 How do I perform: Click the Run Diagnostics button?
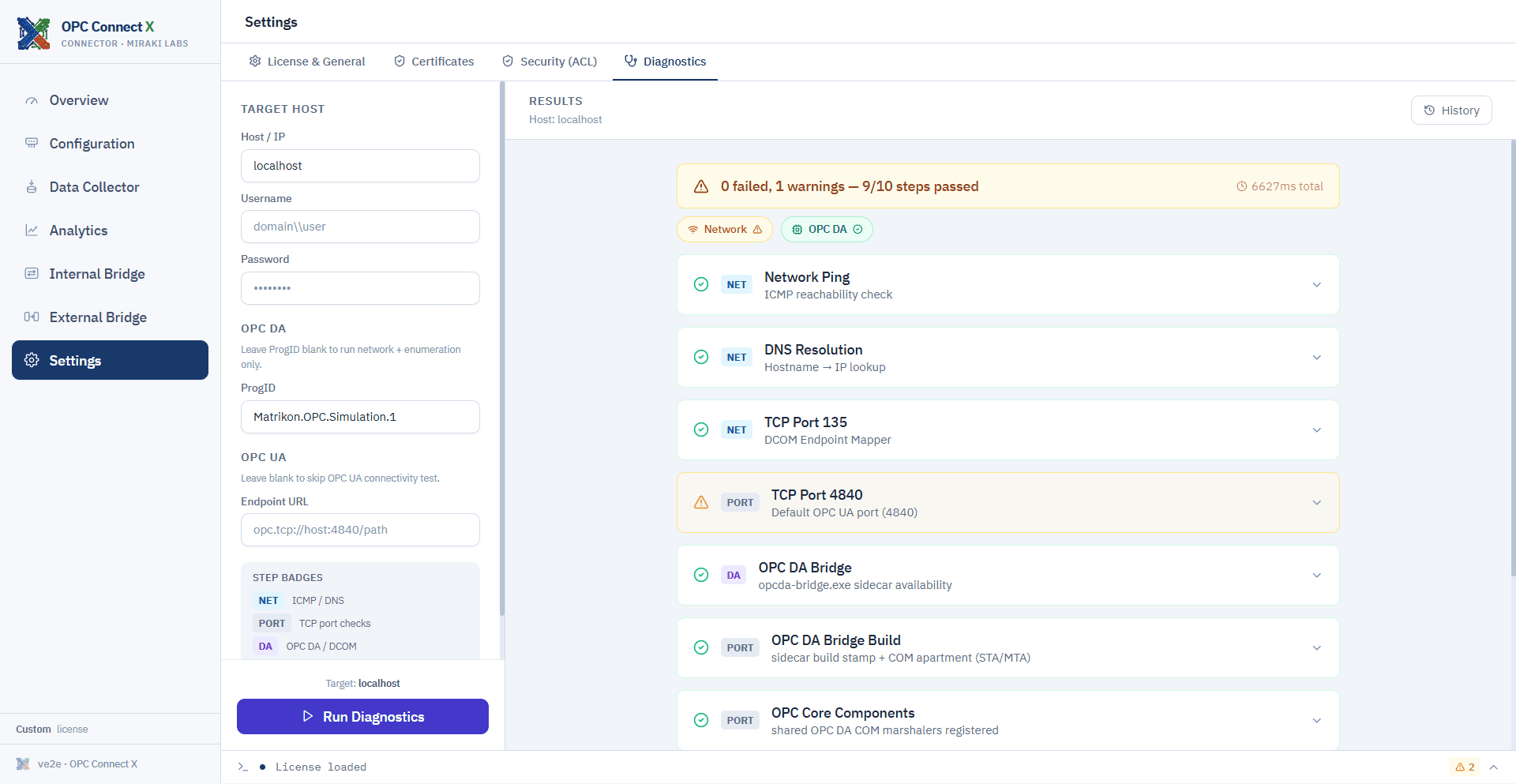coord(362,717)
